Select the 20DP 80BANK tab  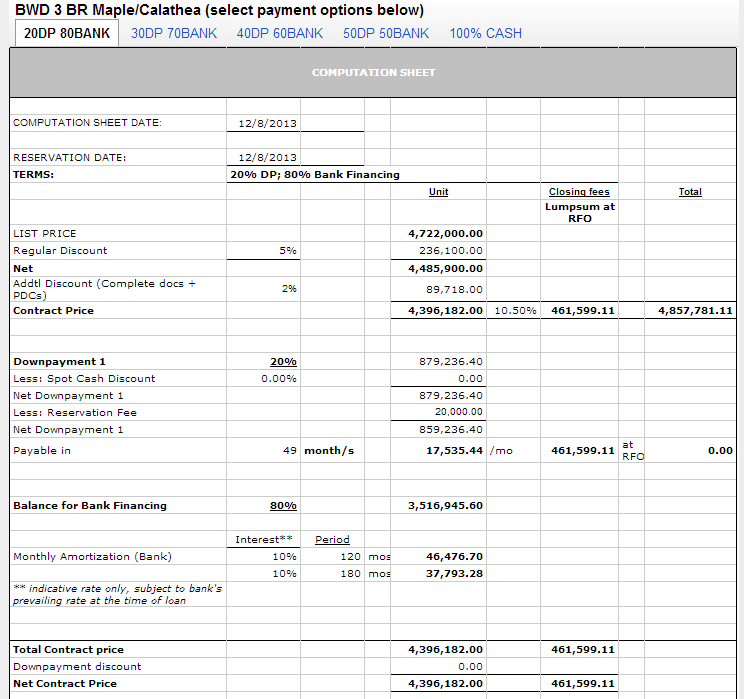(67, 33)
